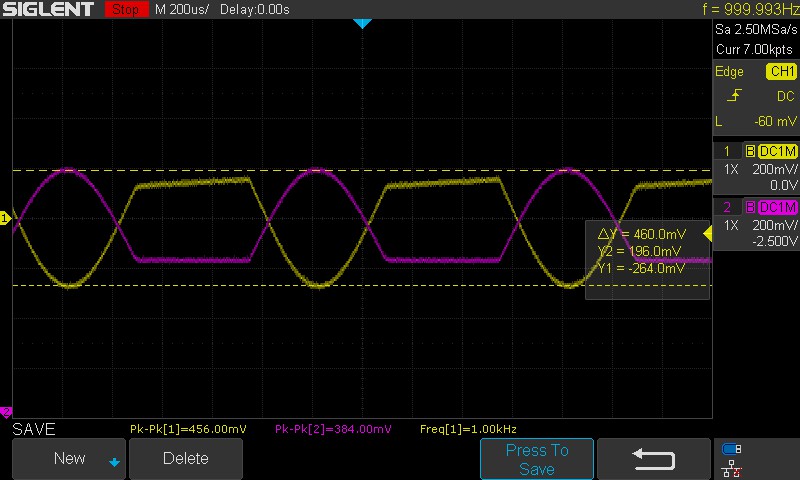Click the Delay:0.00s readout

point(255,9)
